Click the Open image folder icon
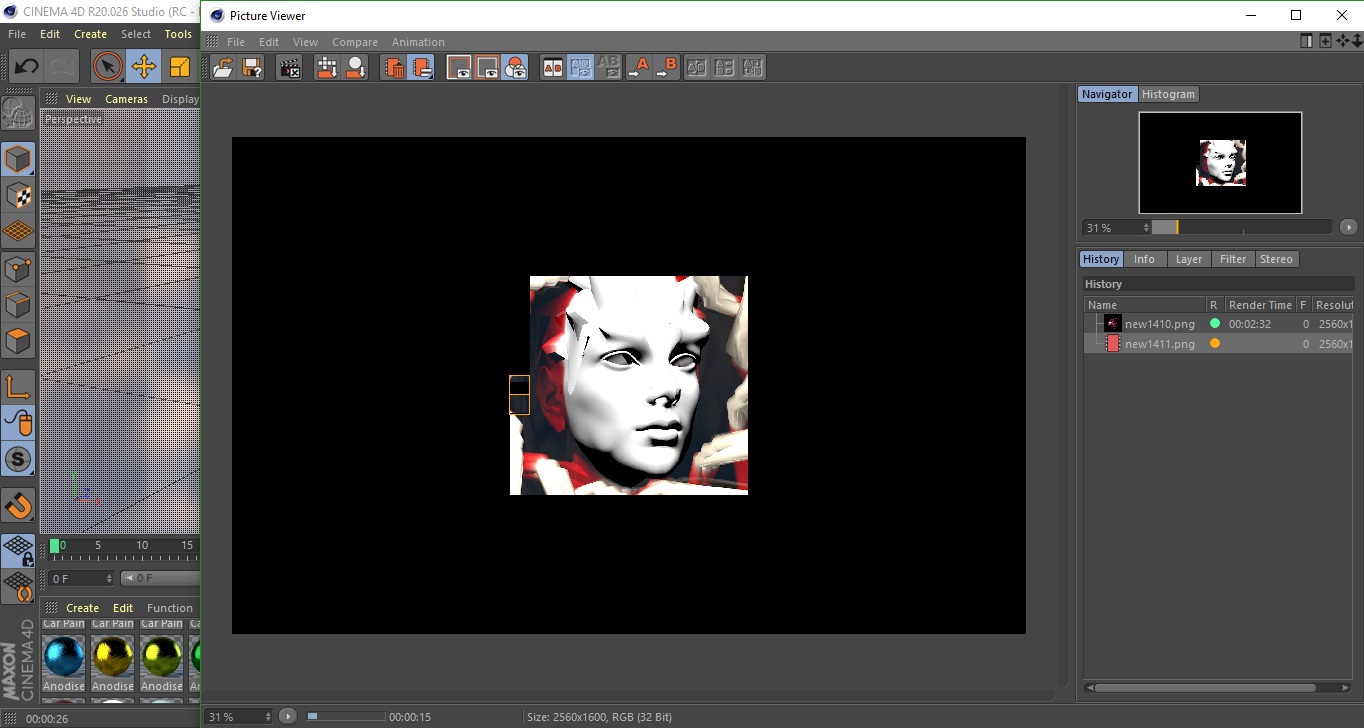The image size is (1364, 728). click(223, 68)
